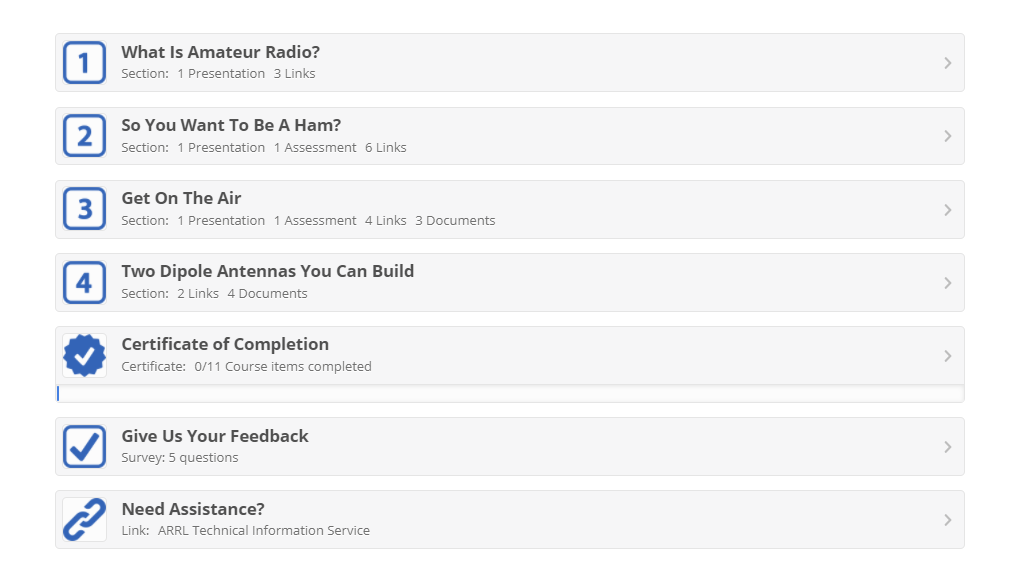Open the Need Assistance chevron arrow
The width and height of the screenshot is (1024, 588).
947,520
